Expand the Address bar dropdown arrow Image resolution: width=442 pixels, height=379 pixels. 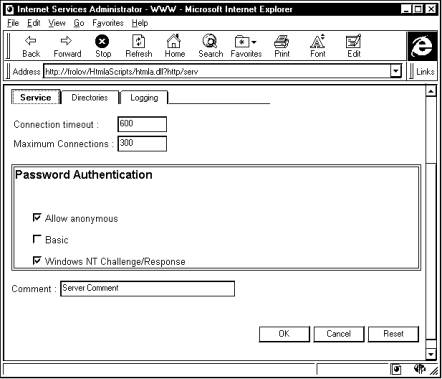pyautogui.click(x=396, y=71)
